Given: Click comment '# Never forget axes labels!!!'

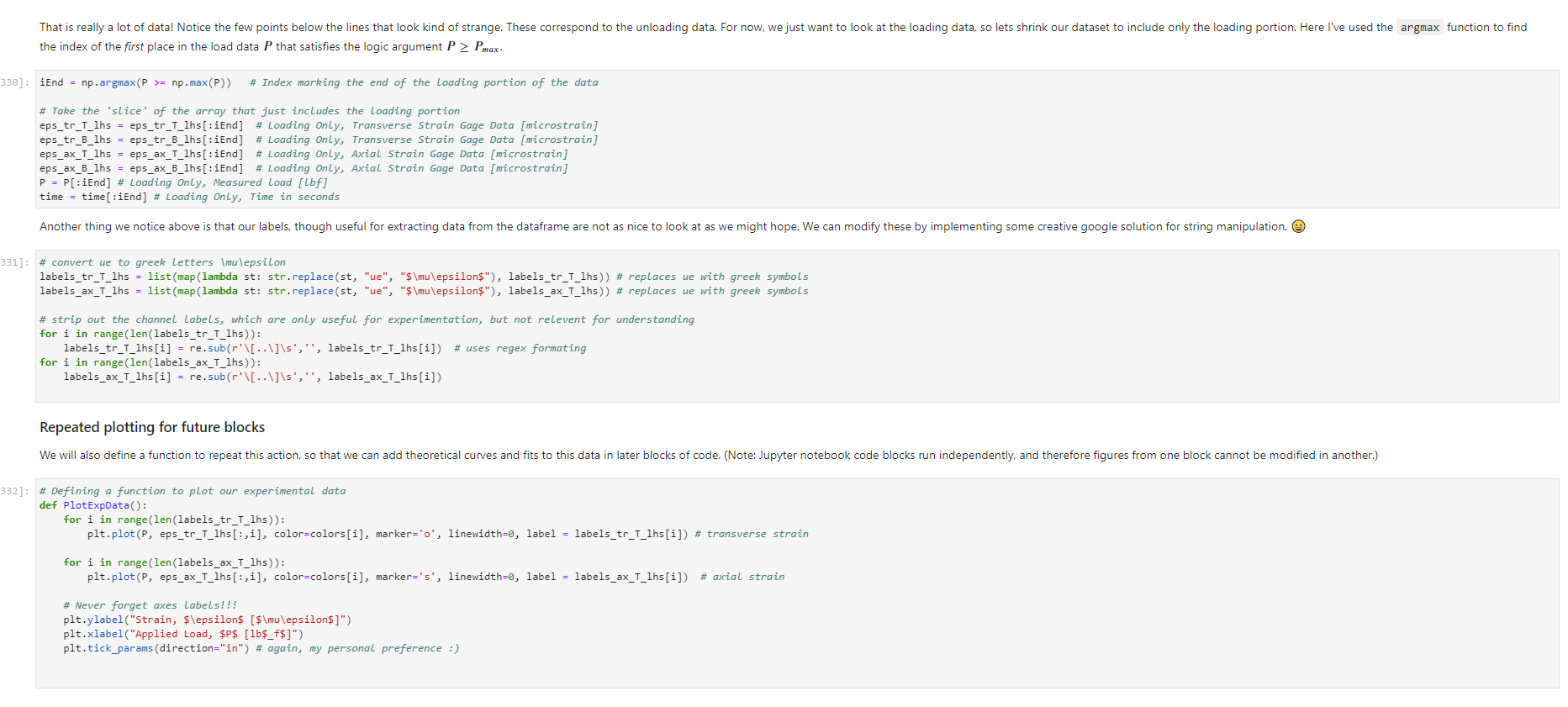Looking at the screenshot, I should [x=150, y=605].
